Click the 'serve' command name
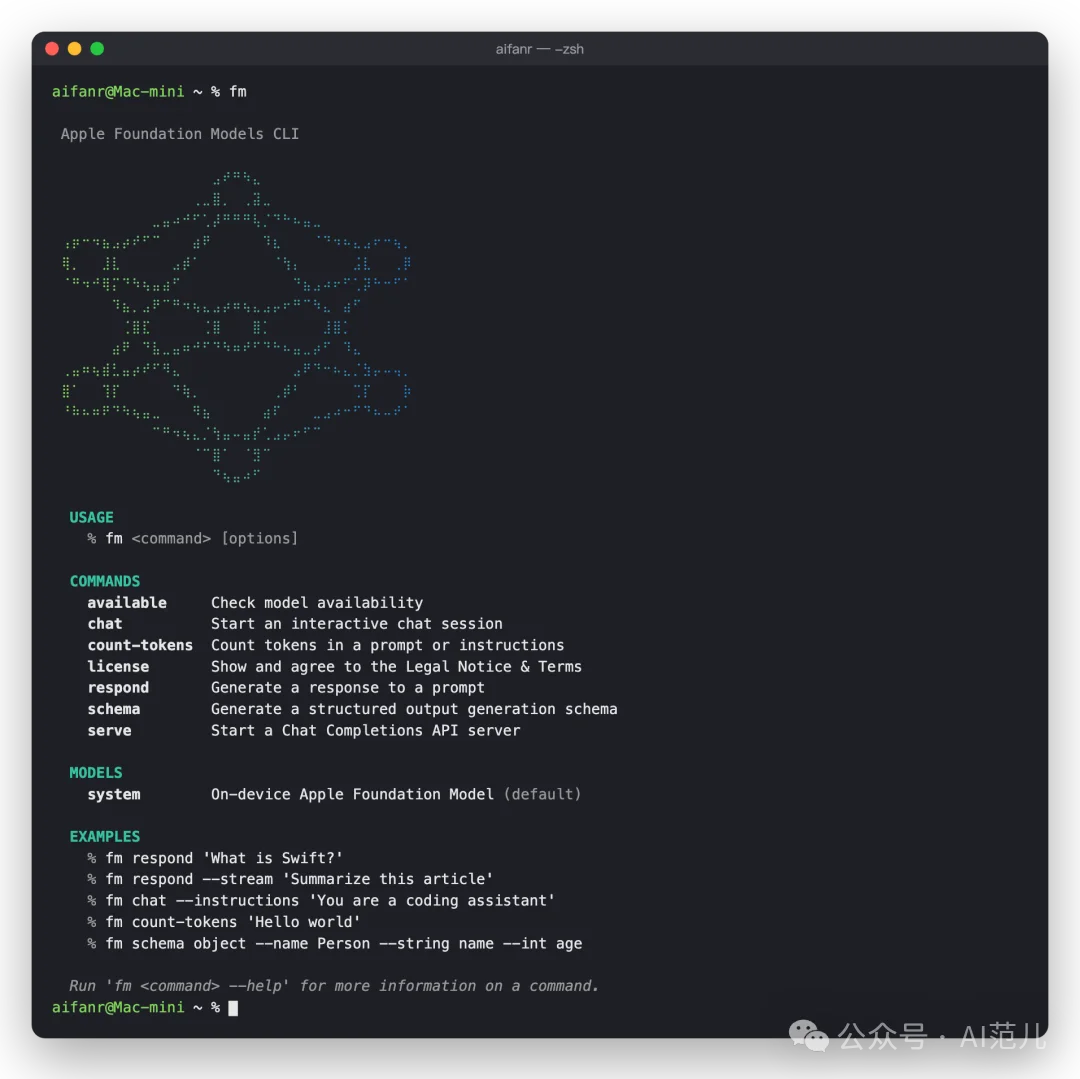Screen dimensions: 1080x1079 109,731
